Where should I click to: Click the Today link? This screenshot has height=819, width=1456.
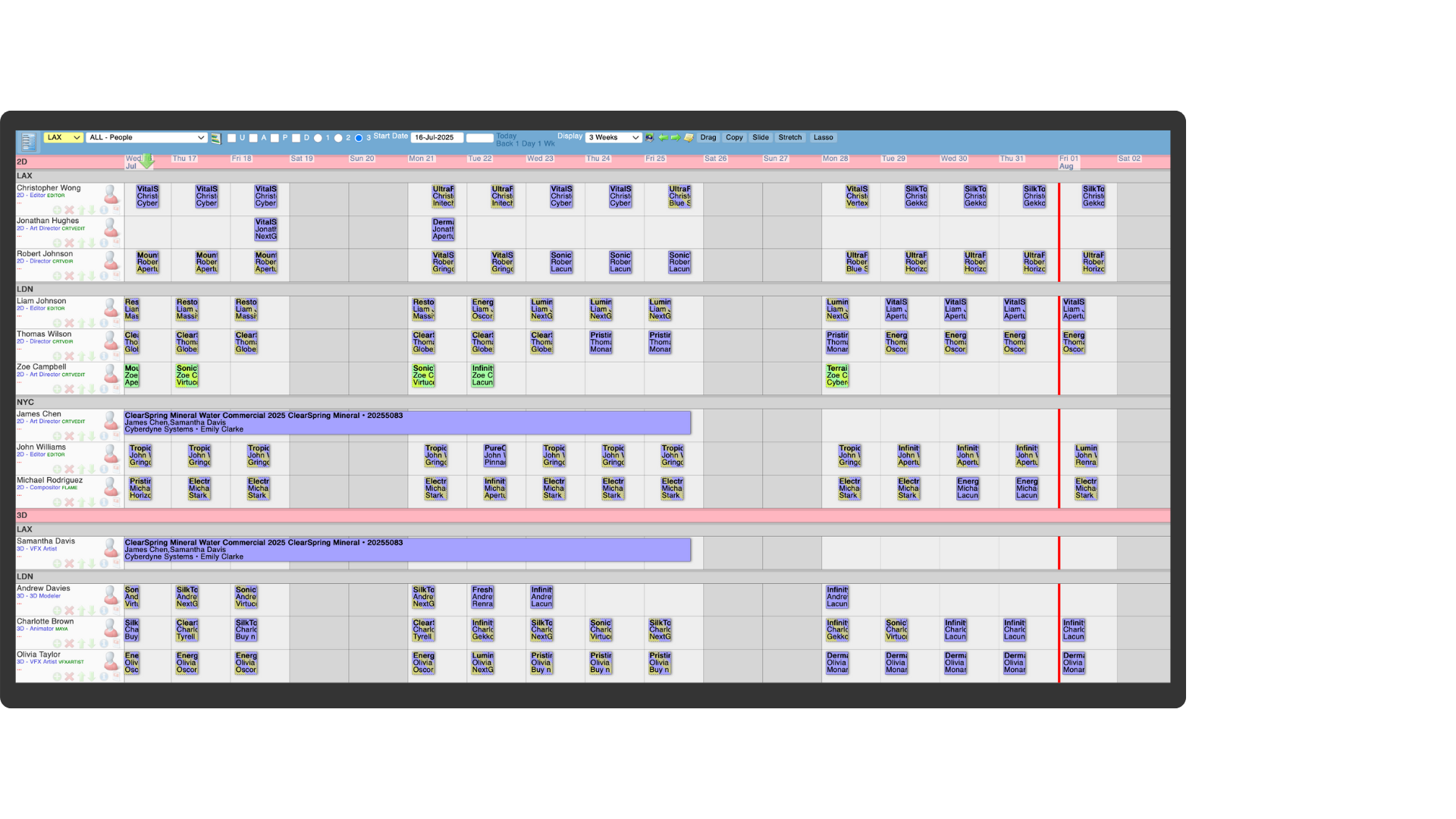[x=506, y=136]
